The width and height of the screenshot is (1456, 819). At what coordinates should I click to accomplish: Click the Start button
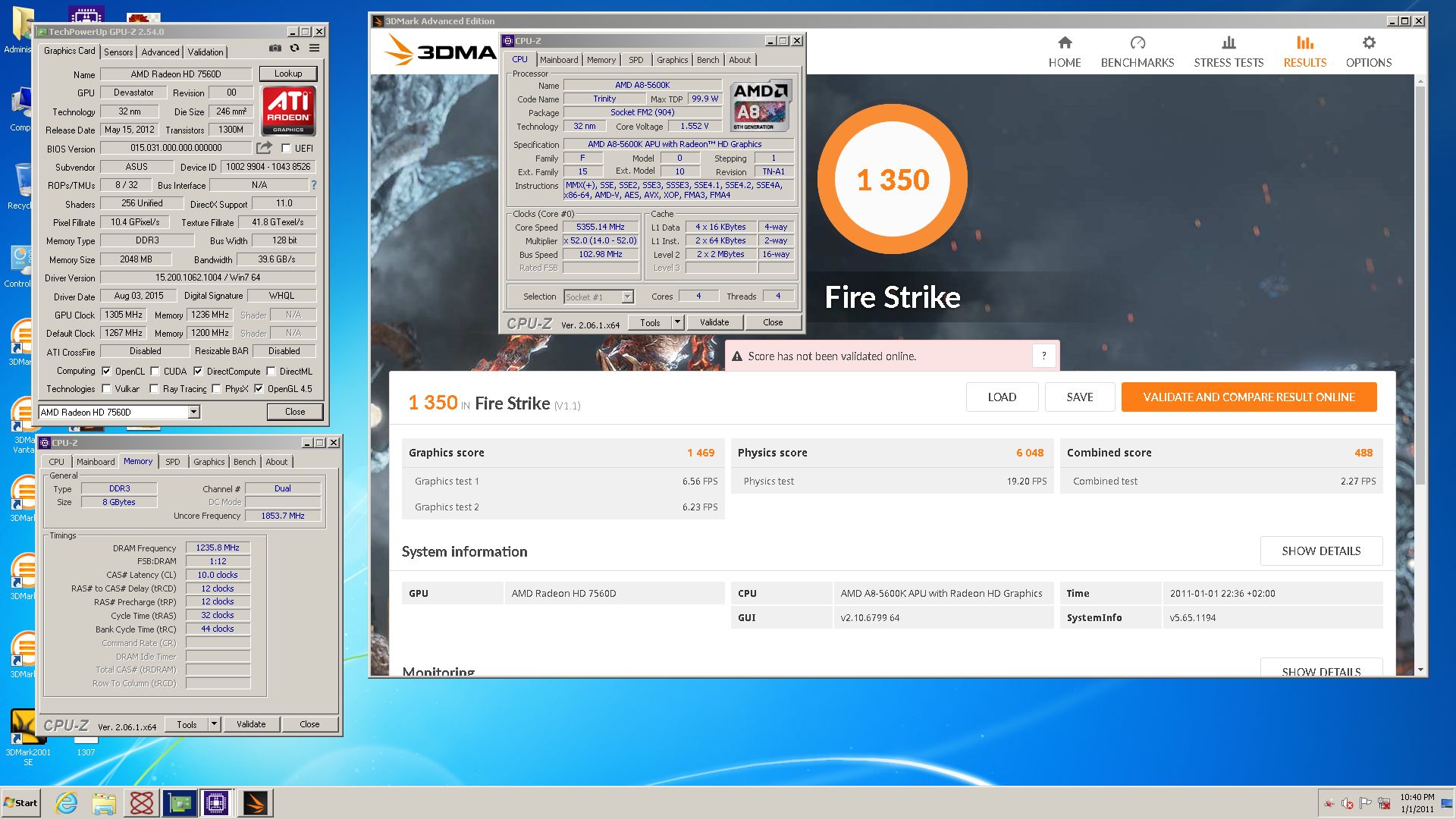[x=20, y=803]
